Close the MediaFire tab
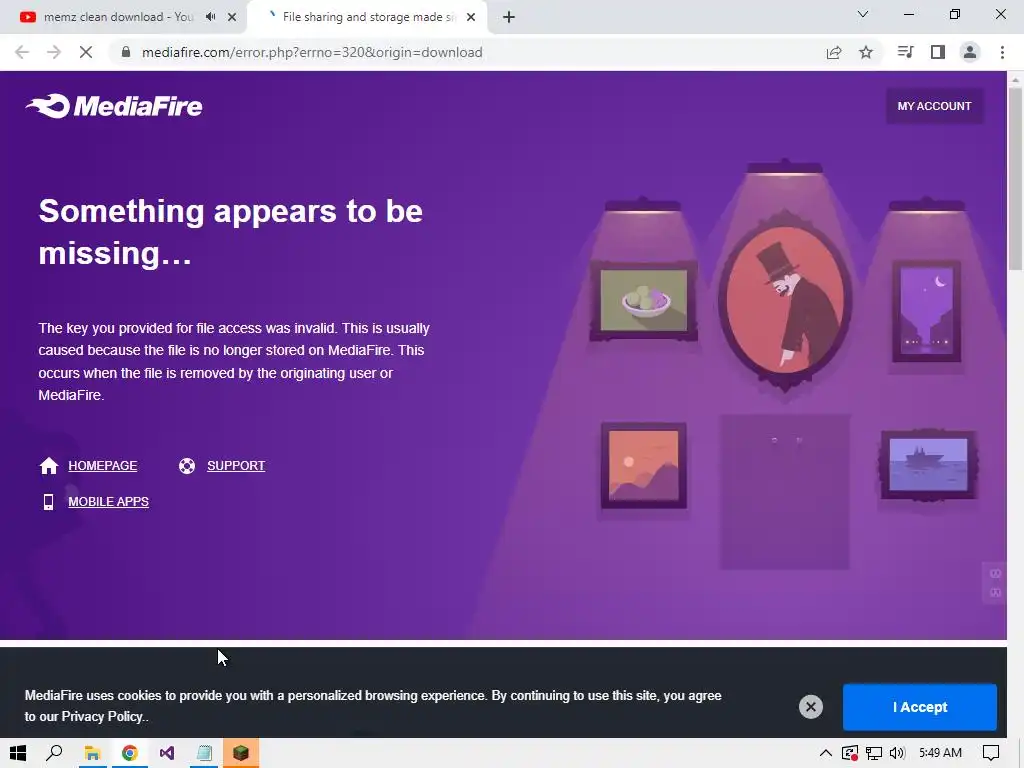This screenshot has height=768, width=1024. [x=471, y=17]
